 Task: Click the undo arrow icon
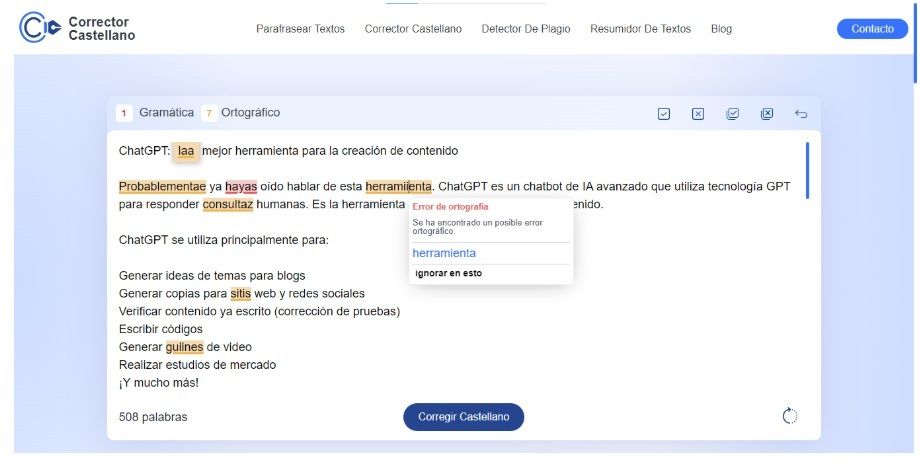801,114
